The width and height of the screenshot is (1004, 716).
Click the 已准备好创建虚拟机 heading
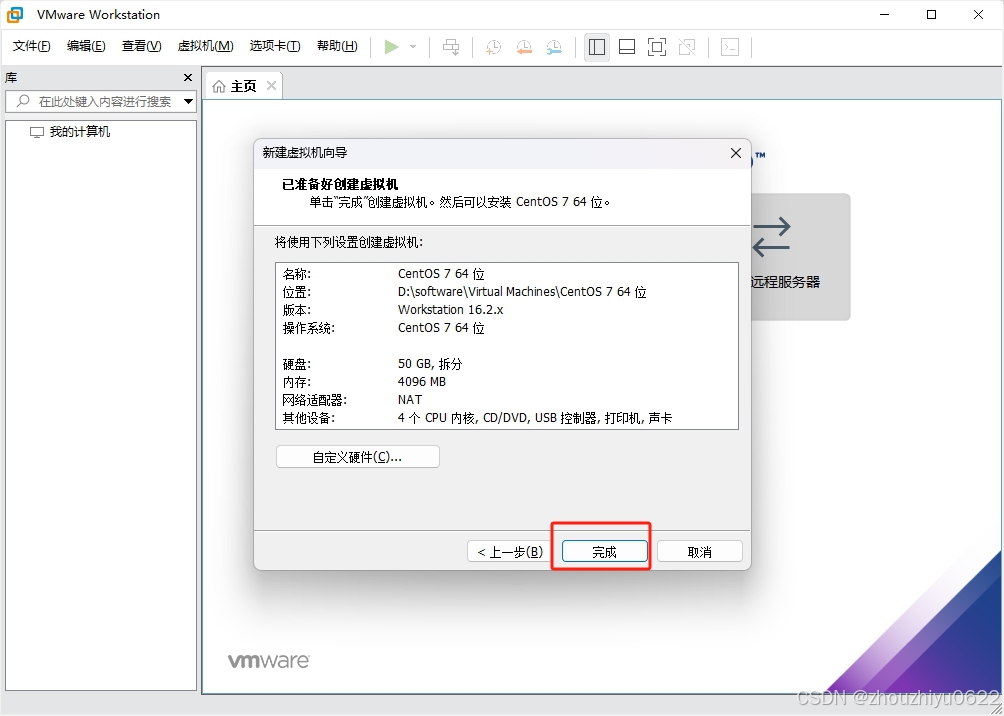tap(340, 184)
